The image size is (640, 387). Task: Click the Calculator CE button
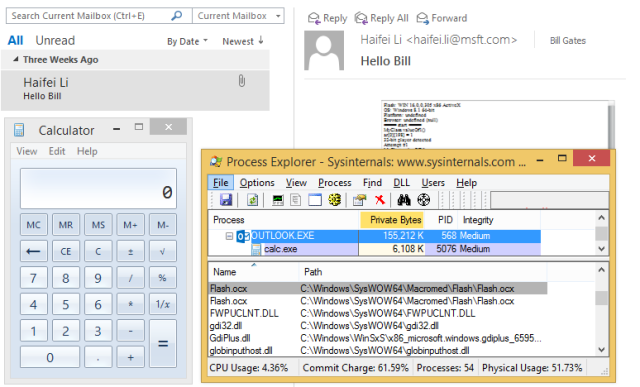[x=66, y=251]
